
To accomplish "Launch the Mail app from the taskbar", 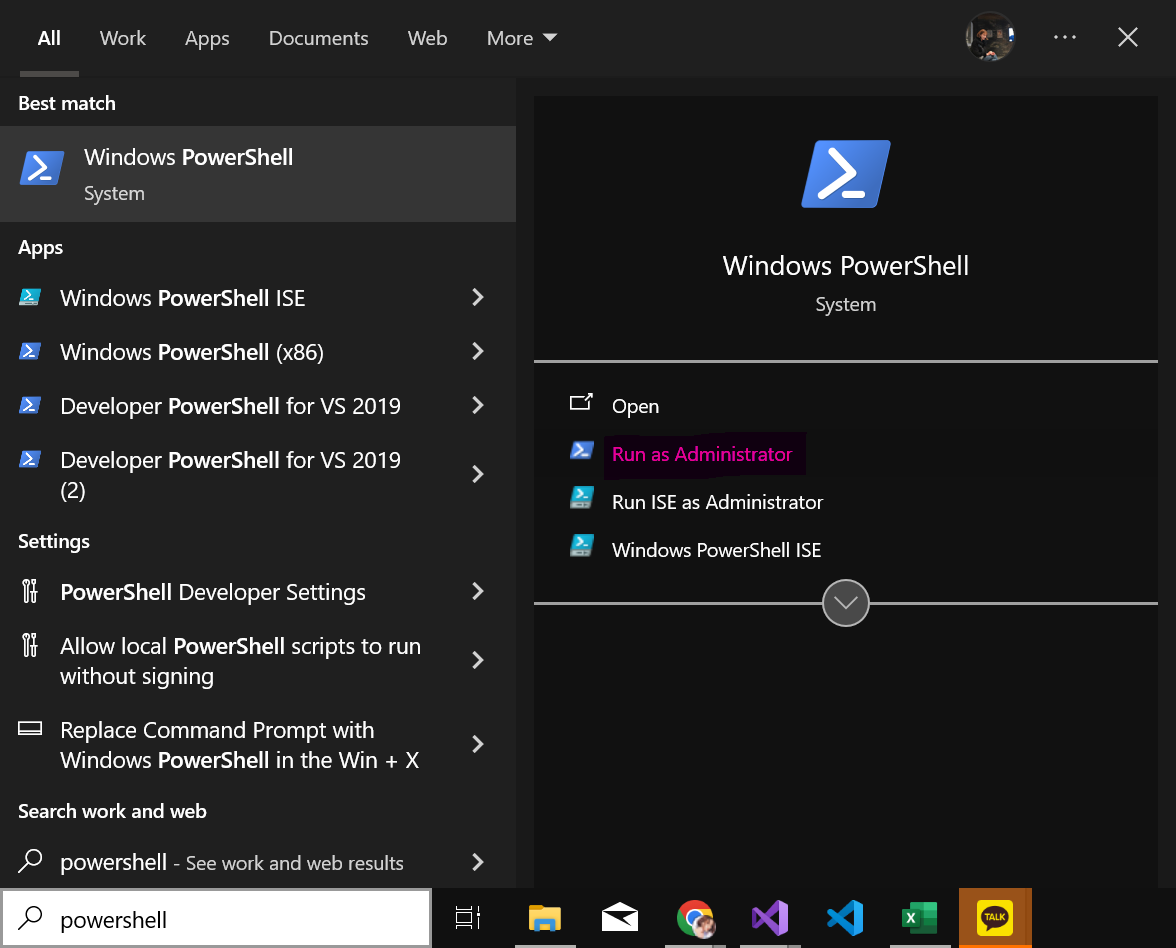I will point(620,918).
